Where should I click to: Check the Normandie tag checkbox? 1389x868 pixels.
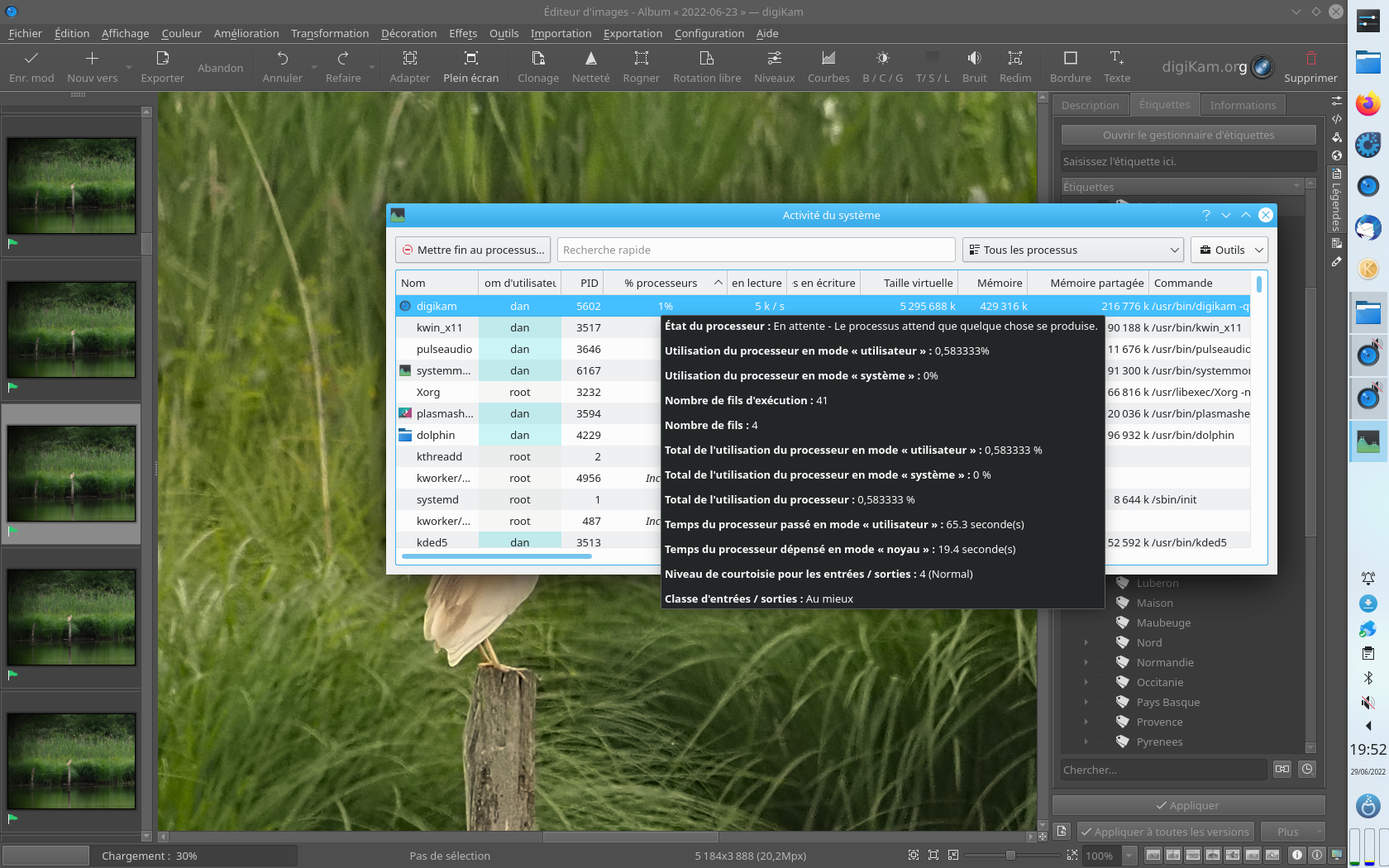coord(1102,662)
